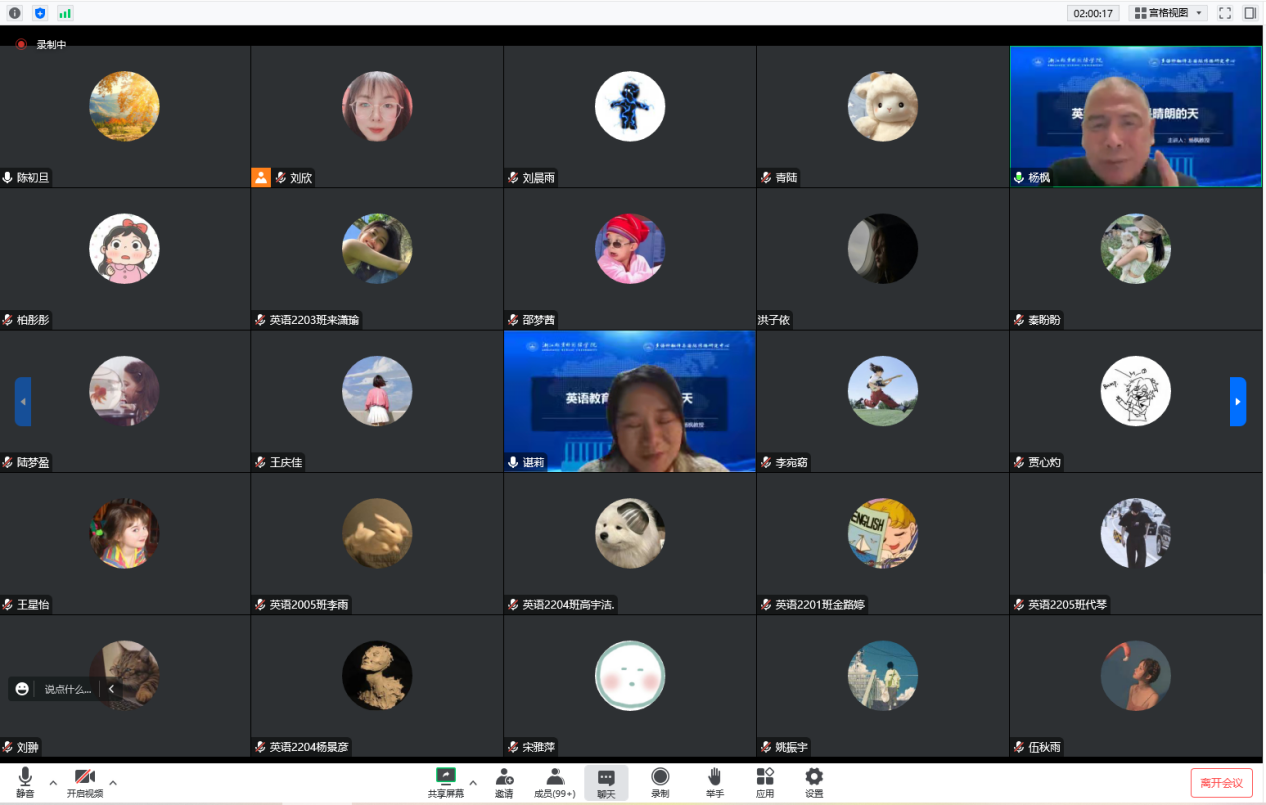
Task: Click the blue security shield icon
Action: point(40,13)
